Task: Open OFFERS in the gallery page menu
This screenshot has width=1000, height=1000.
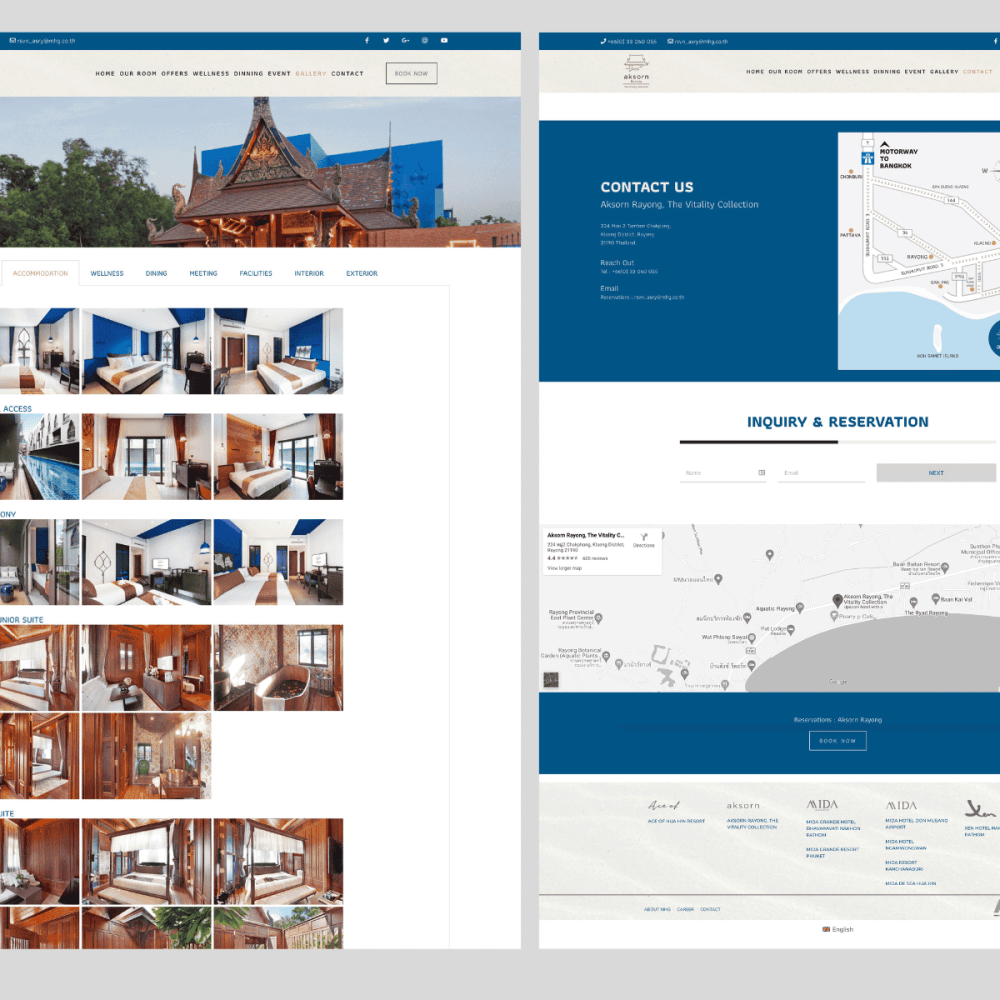Action: [x=175, y=73]
